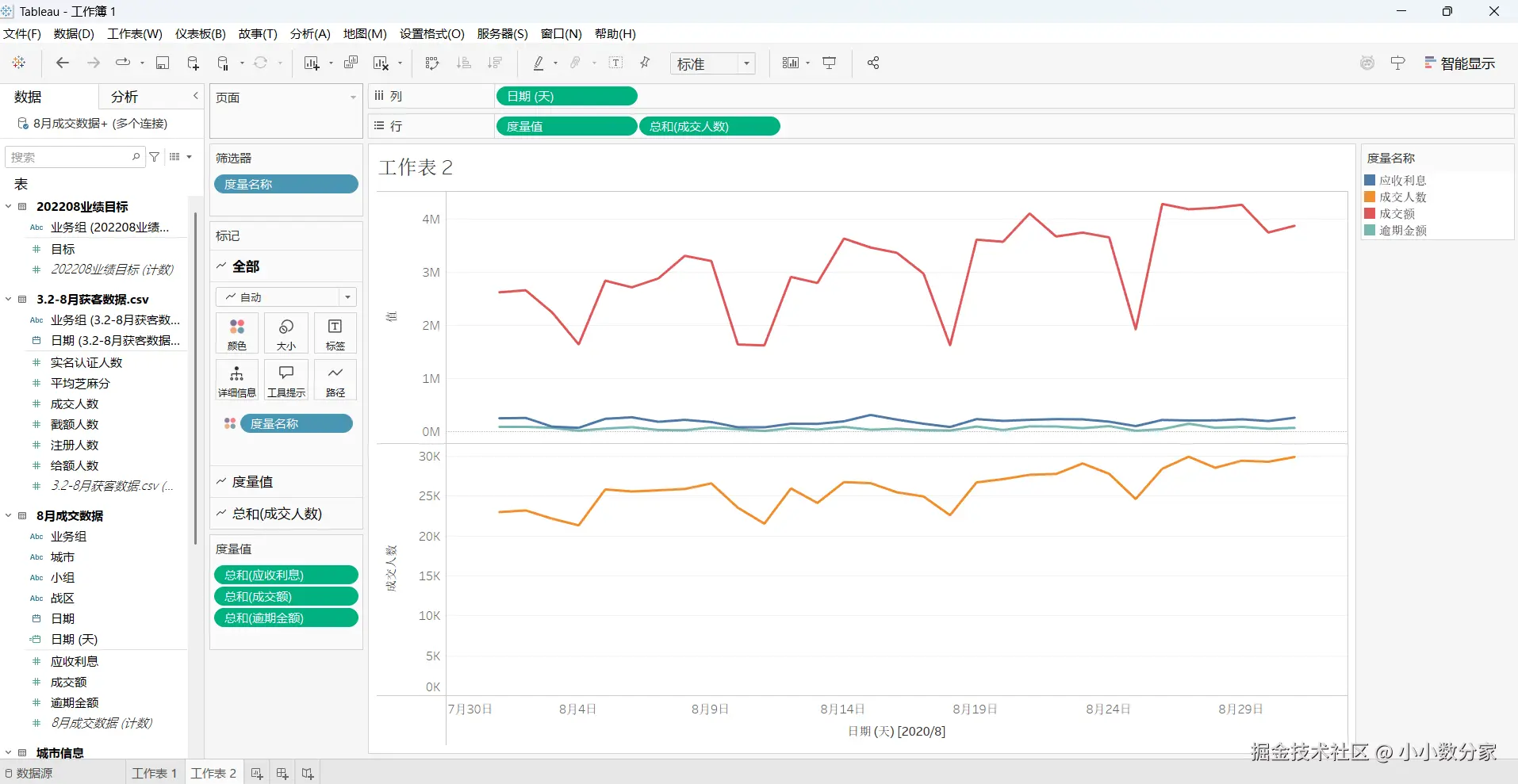Add new story tab icon at bottom
The width and height of the screenshot is (1518, 784).
[308, 774]
